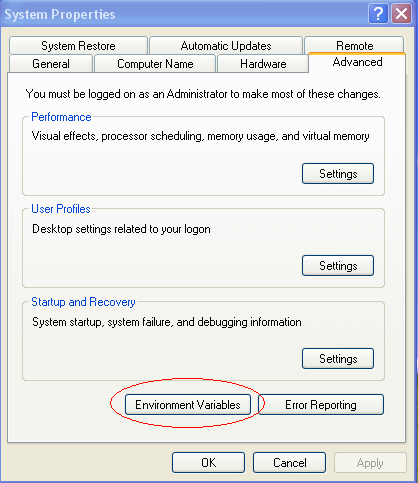Screen dimensions: 418x483
Task: Go to the General tab
Action: click(51, 64)
